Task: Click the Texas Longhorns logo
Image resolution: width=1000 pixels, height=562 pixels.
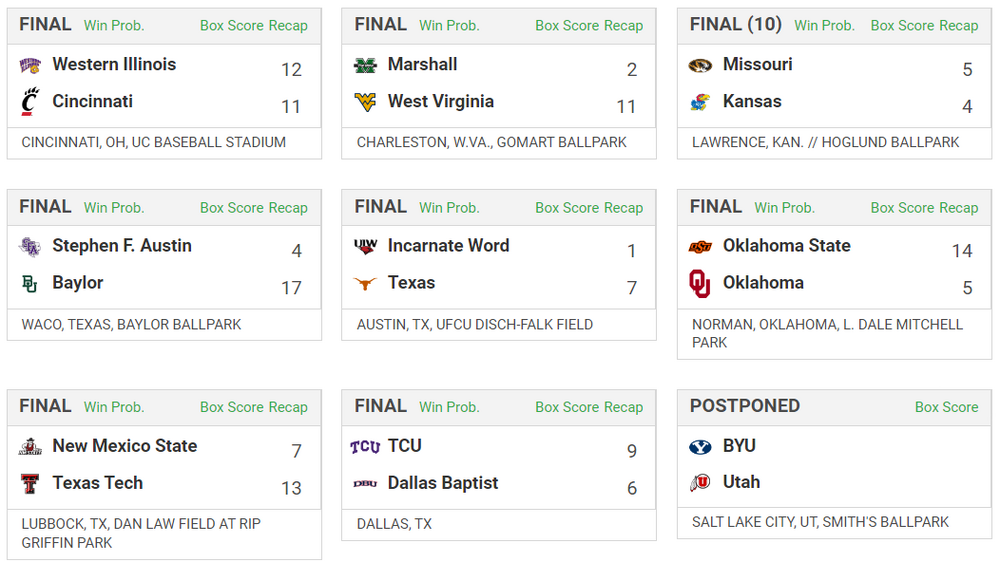Action: [365, 283]
